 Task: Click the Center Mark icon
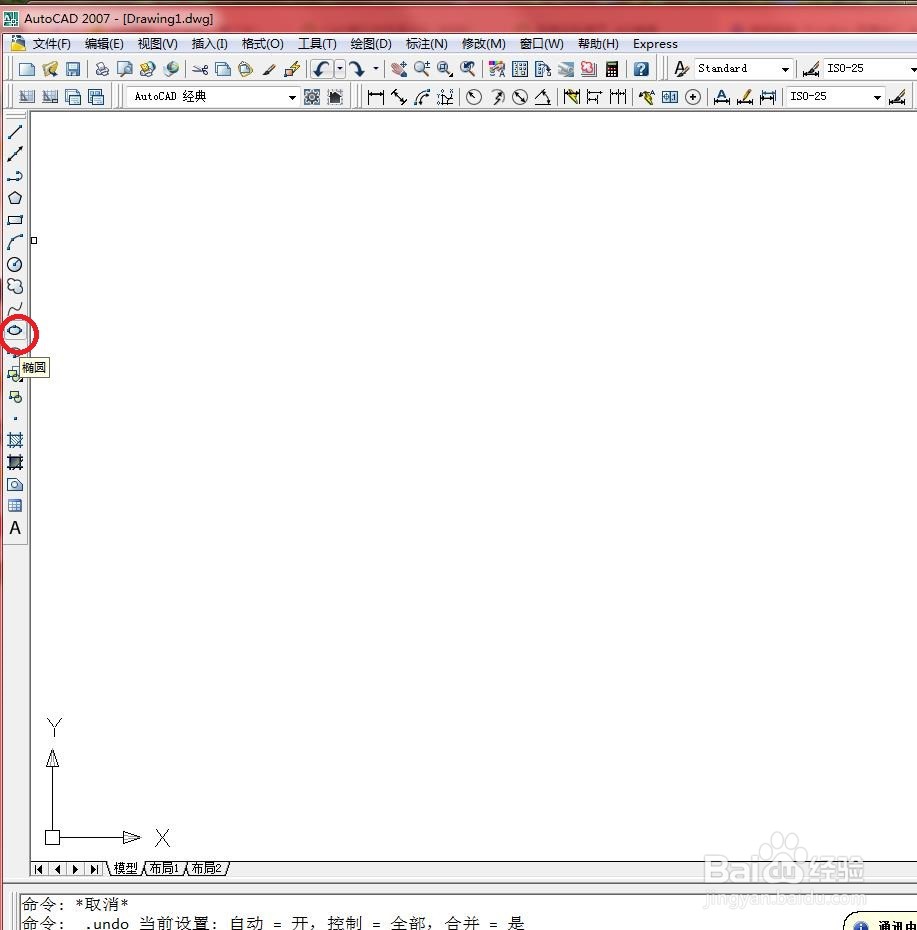point(693,97)
